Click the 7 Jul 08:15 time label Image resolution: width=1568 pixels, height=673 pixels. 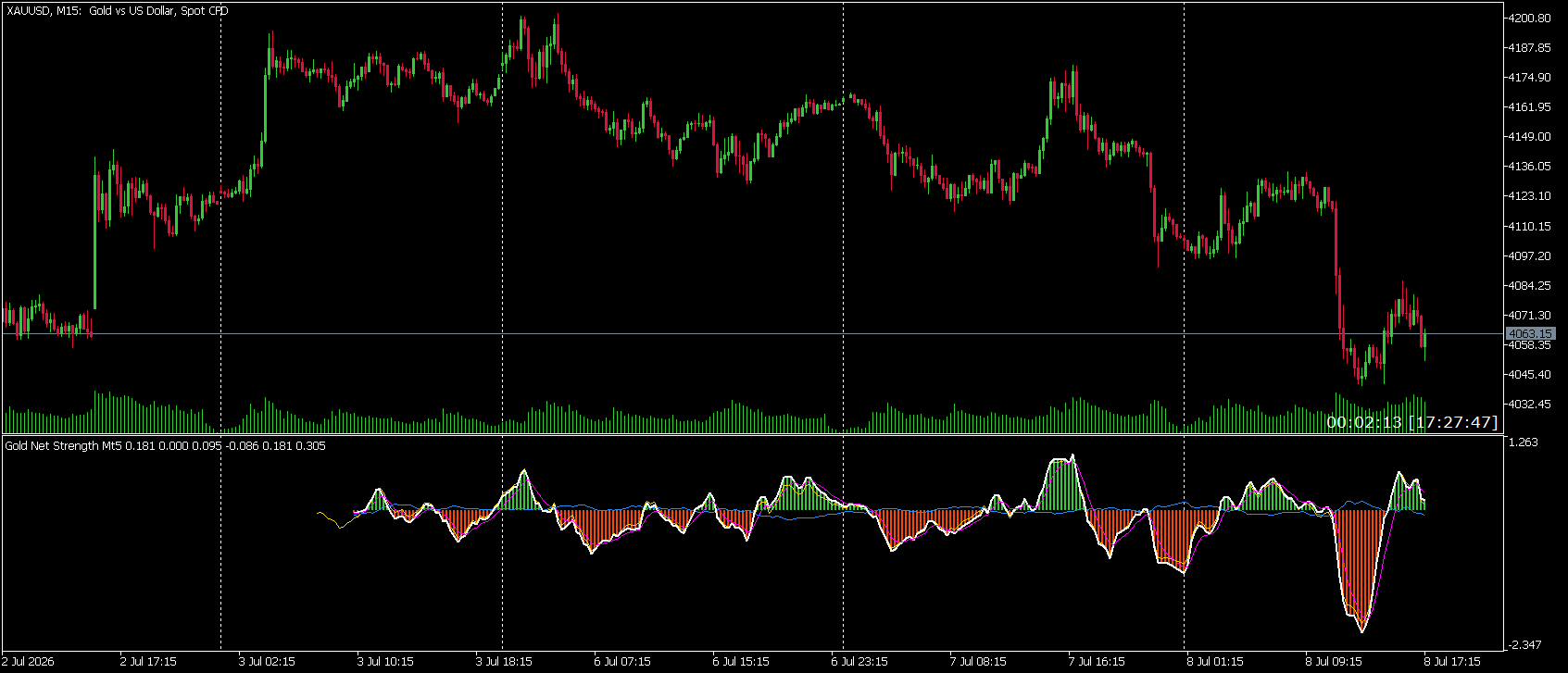coord(978,662)
